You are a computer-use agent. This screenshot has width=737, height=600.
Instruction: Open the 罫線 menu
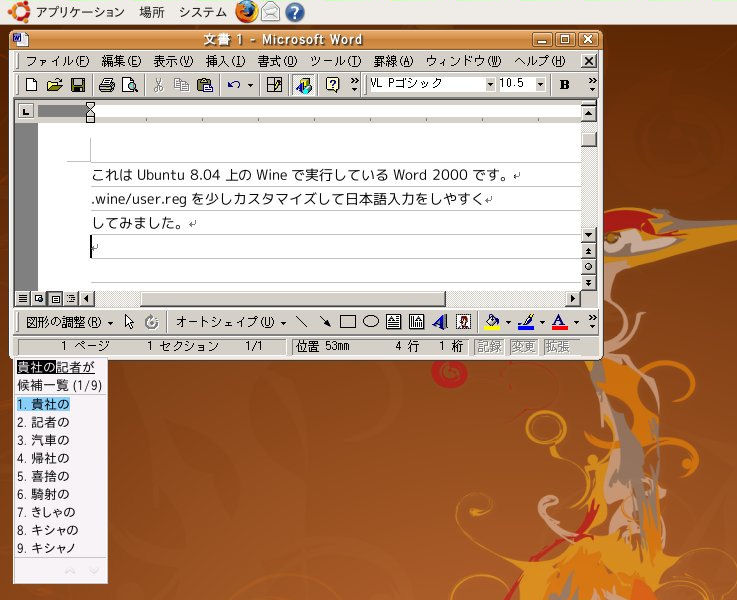coord(393,61)
